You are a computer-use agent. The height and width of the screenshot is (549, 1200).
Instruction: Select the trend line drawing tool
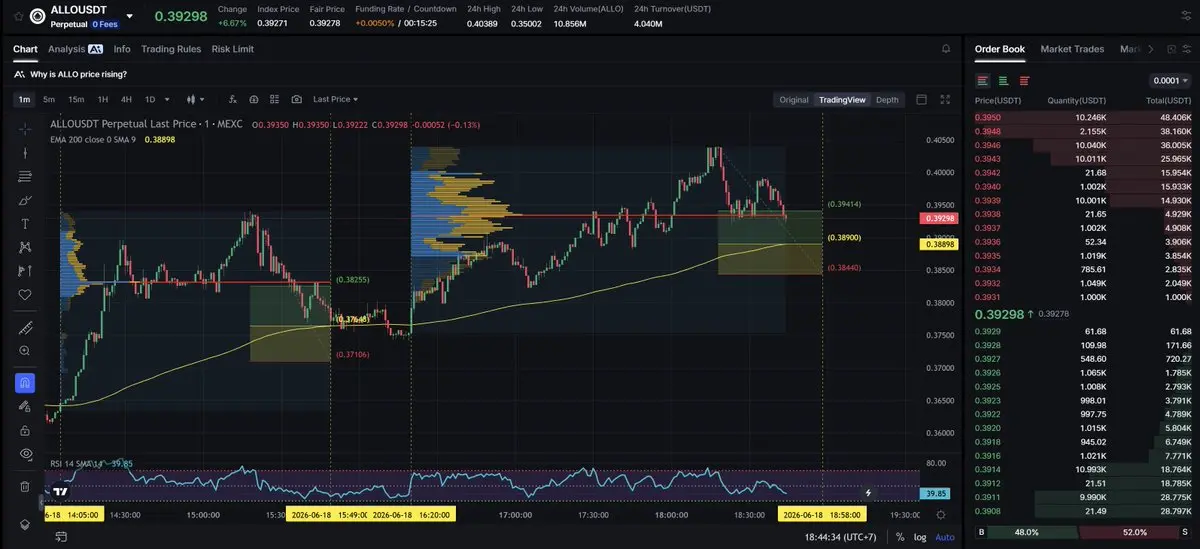(x=25, y=153)
